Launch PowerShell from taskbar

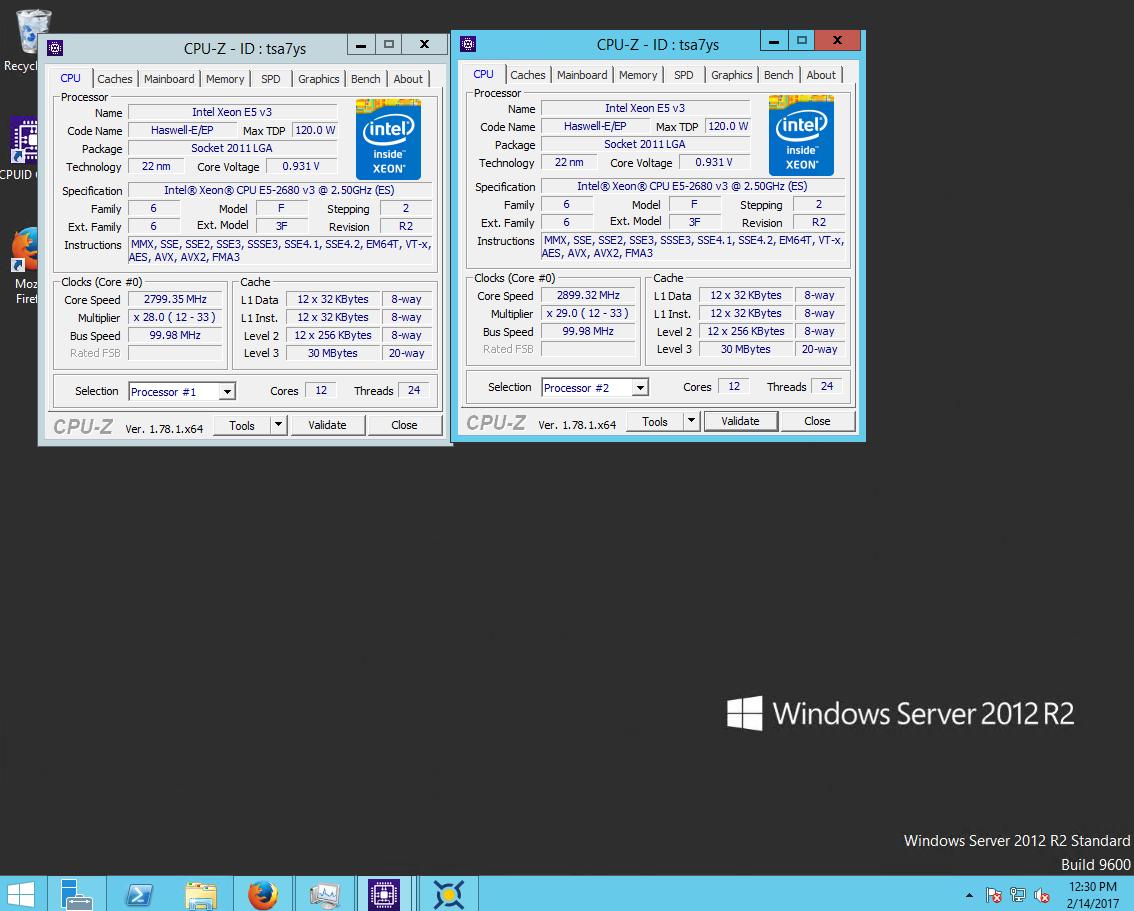(x=138, y=894)
